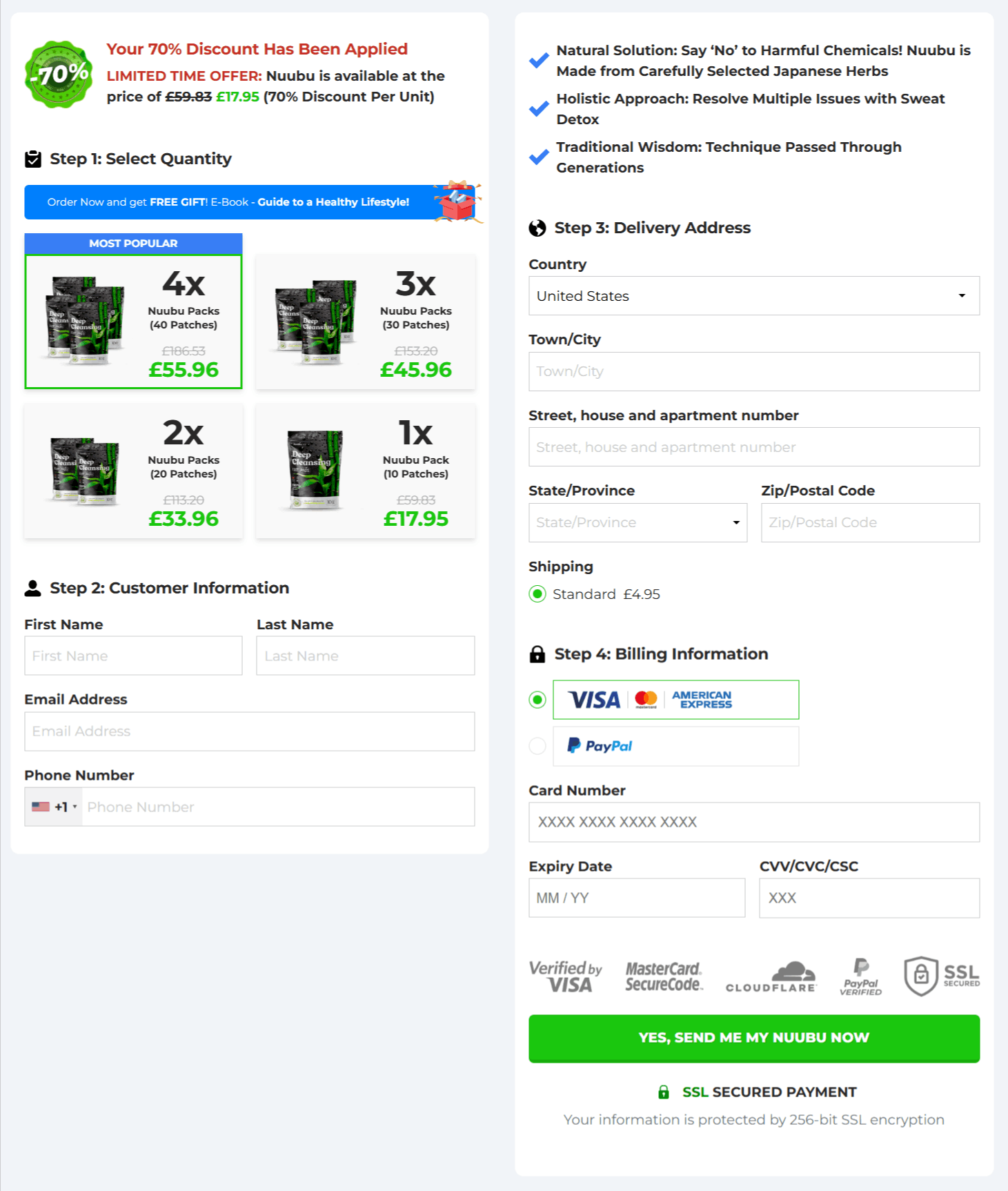Open the State/Province dropdown
1008x1191 pixels.
tap(638, 522)
